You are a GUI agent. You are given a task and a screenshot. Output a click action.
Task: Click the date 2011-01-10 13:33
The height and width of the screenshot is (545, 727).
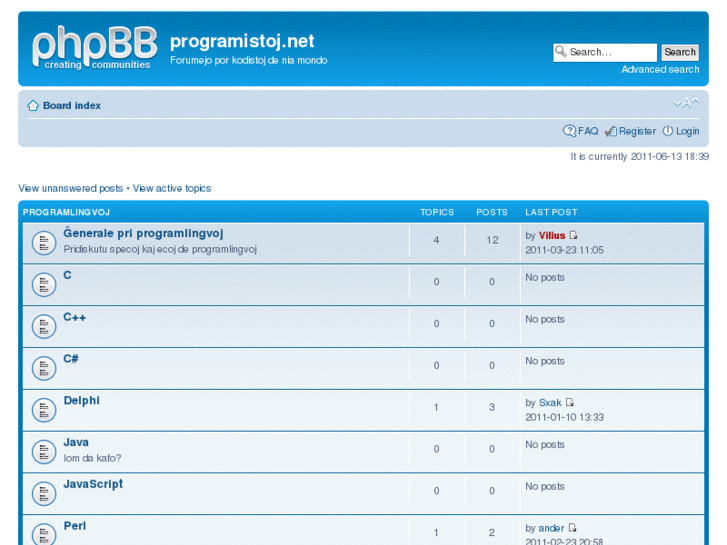point(564,417)
